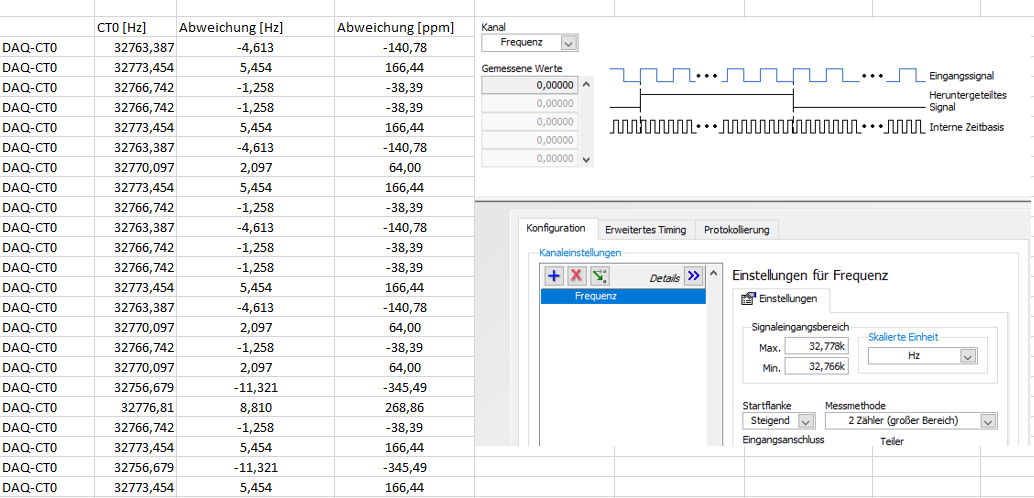
Task: Click the Einstellungen sub-tab icon
Action: [746, 299]
